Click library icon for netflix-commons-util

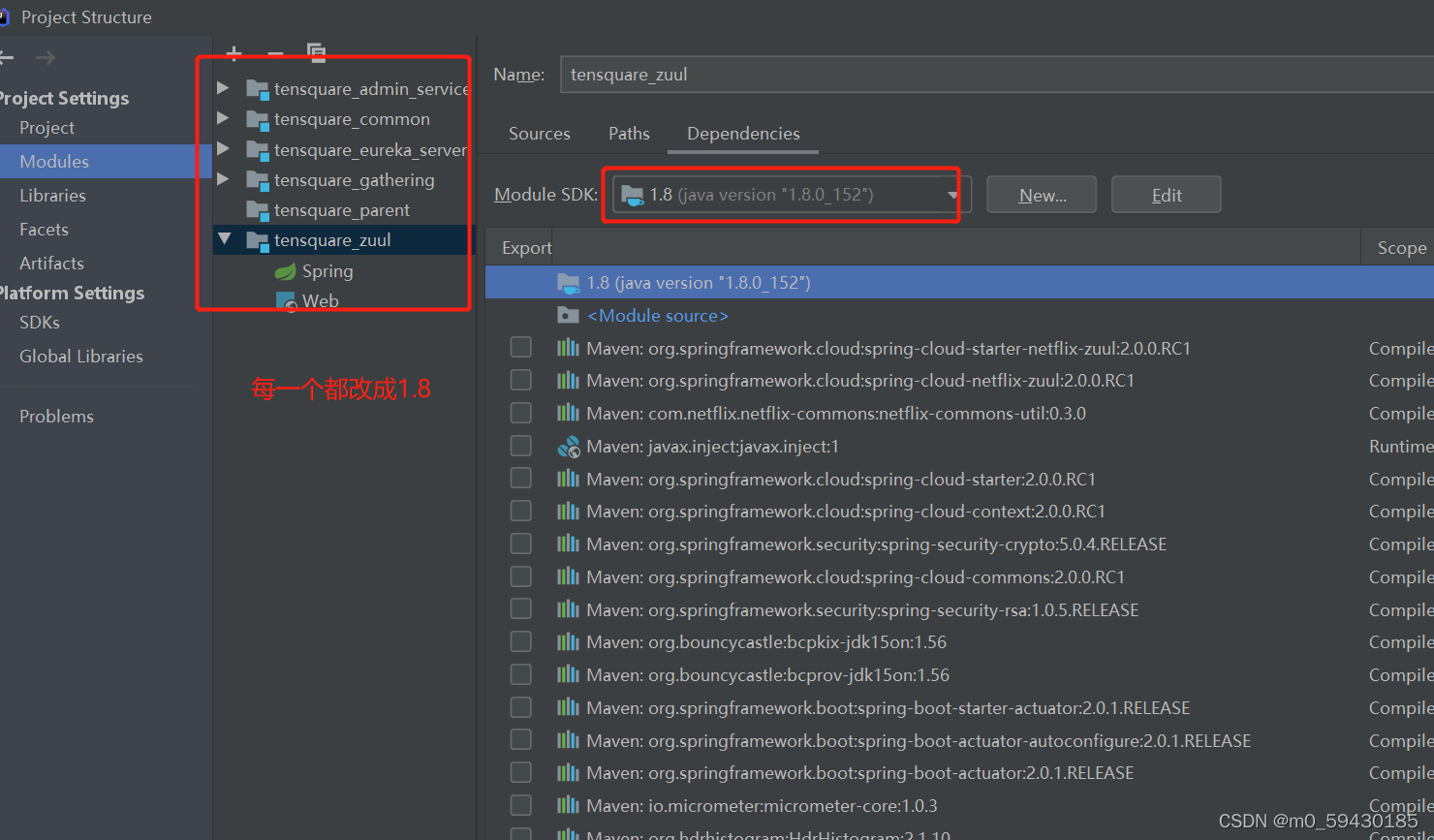569,414
